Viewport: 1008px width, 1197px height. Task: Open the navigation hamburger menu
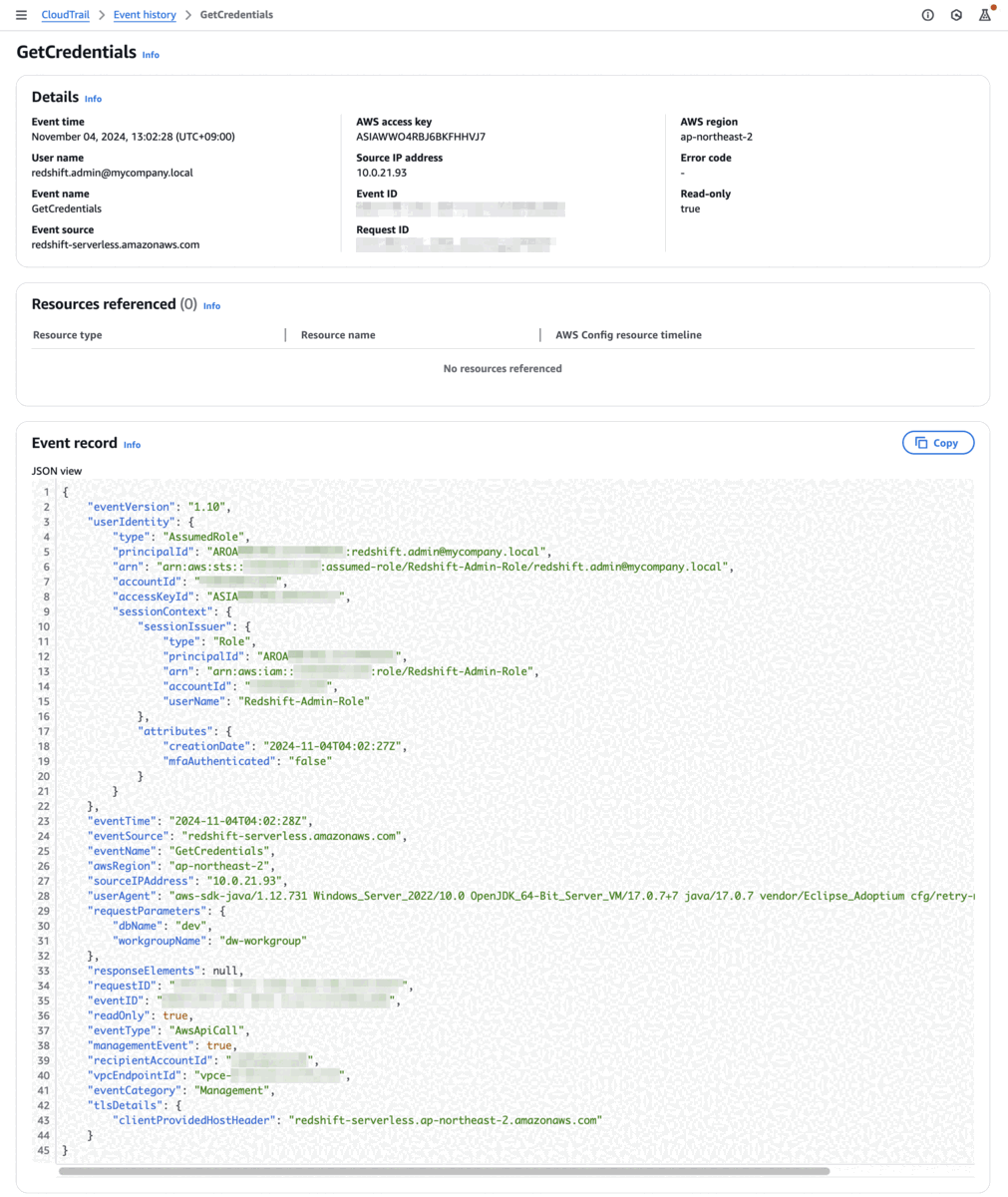coord(21,15)
